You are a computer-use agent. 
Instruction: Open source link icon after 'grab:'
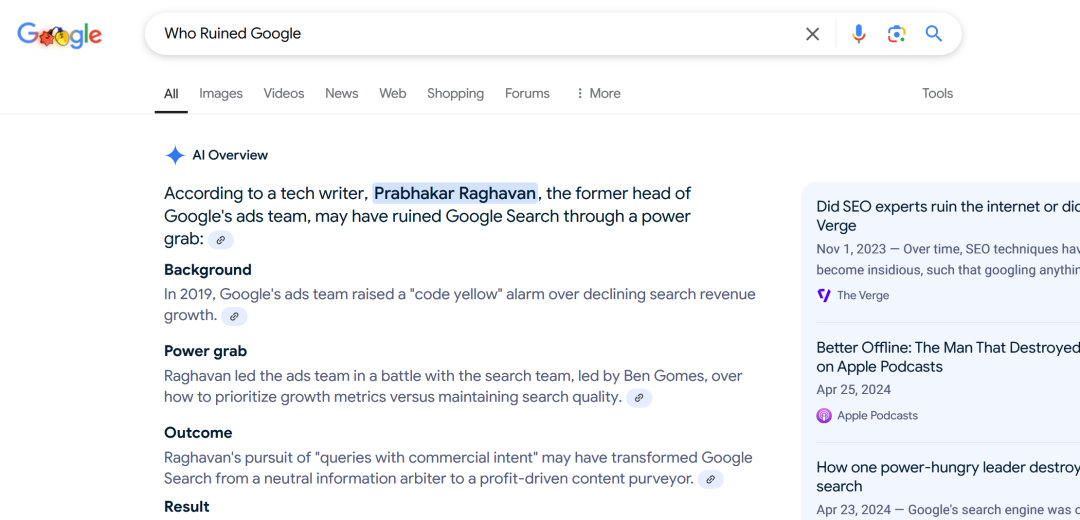(221, 240)
